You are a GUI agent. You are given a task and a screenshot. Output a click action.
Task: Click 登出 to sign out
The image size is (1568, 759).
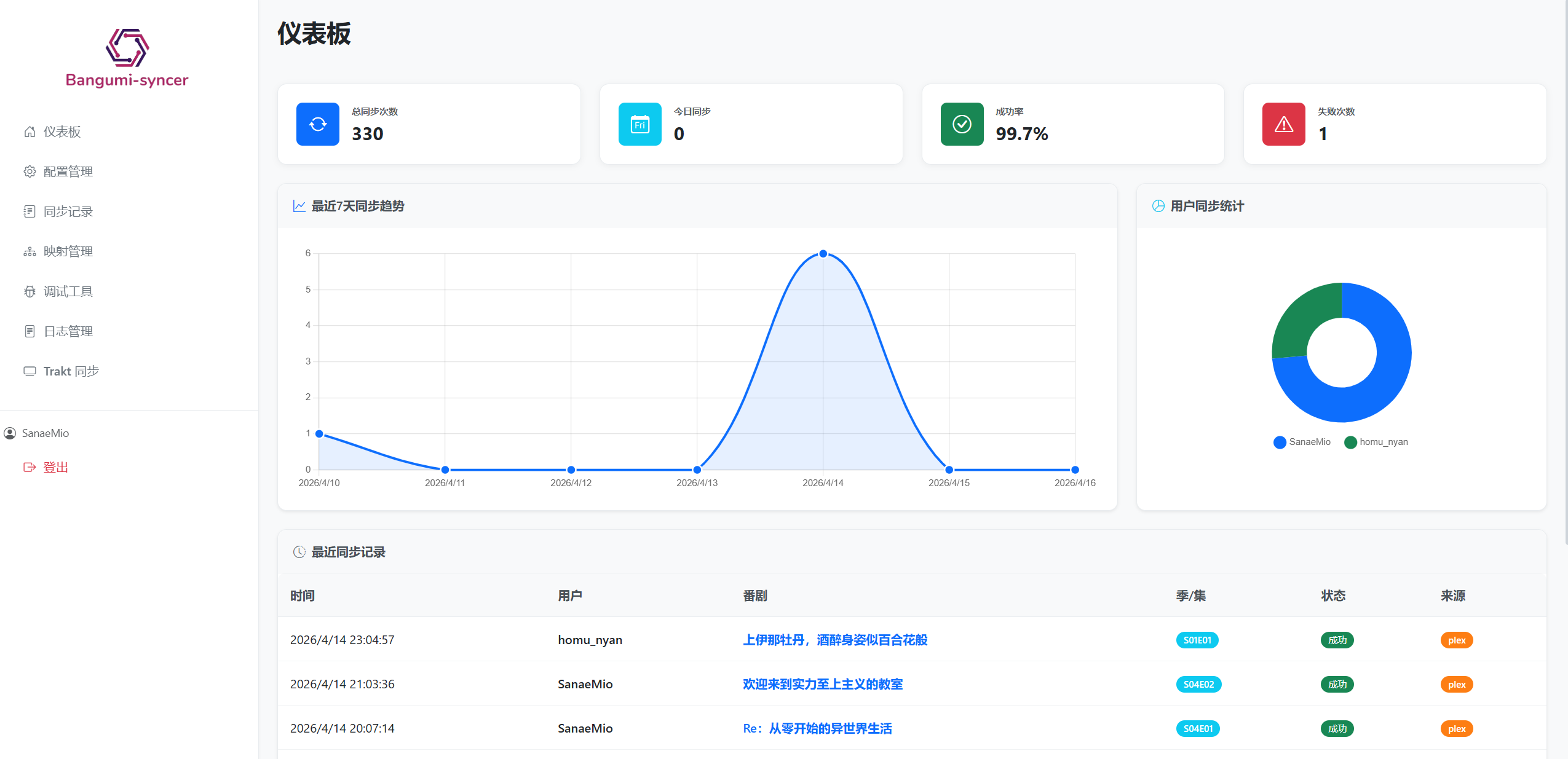coord(55,466)
